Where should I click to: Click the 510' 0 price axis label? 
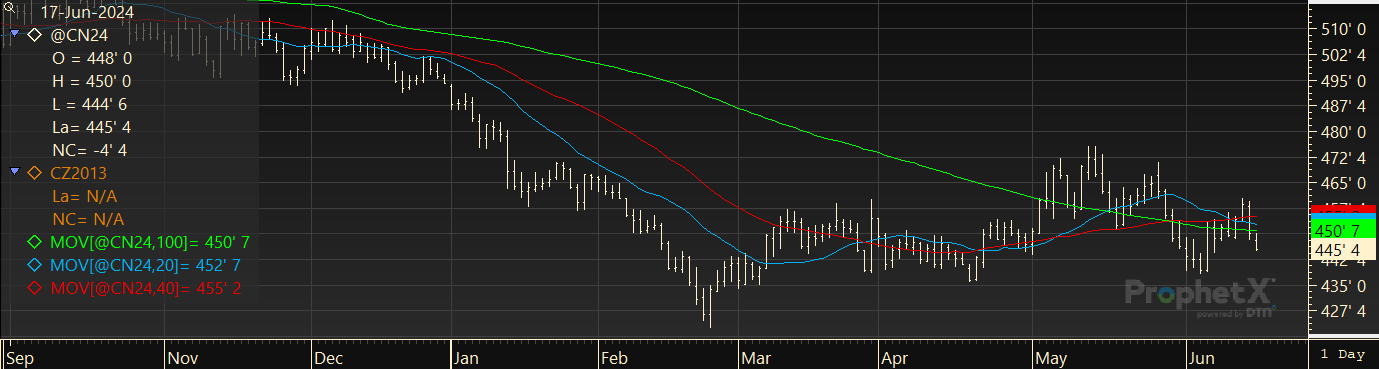click(x=1342, y=30)
